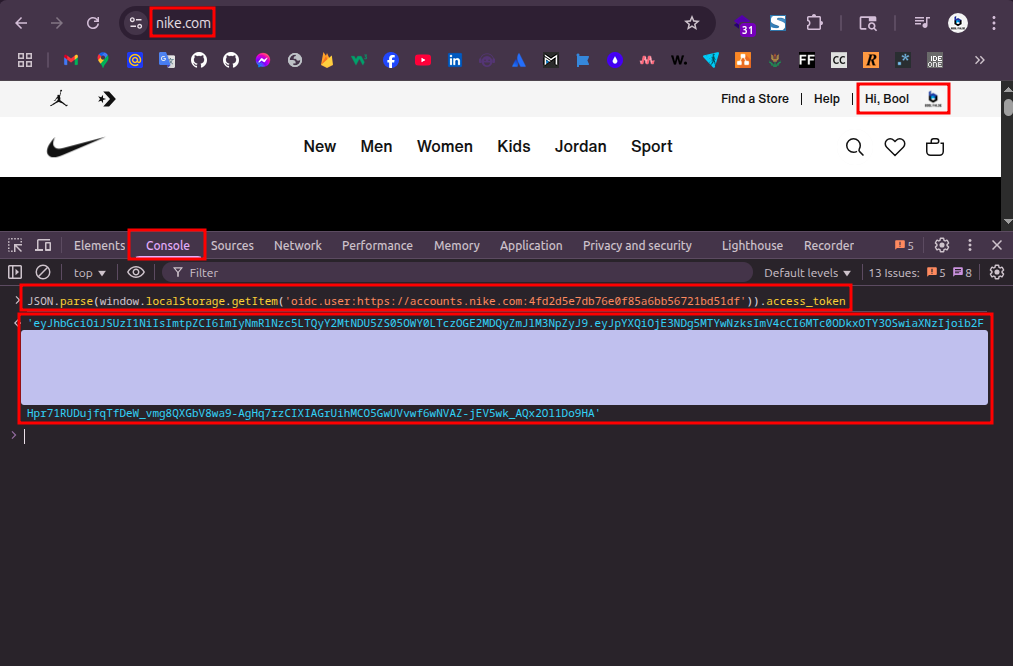Open site information icon in address bar
This screenshot has width=1013, height=666.
[x=136, y=23]
